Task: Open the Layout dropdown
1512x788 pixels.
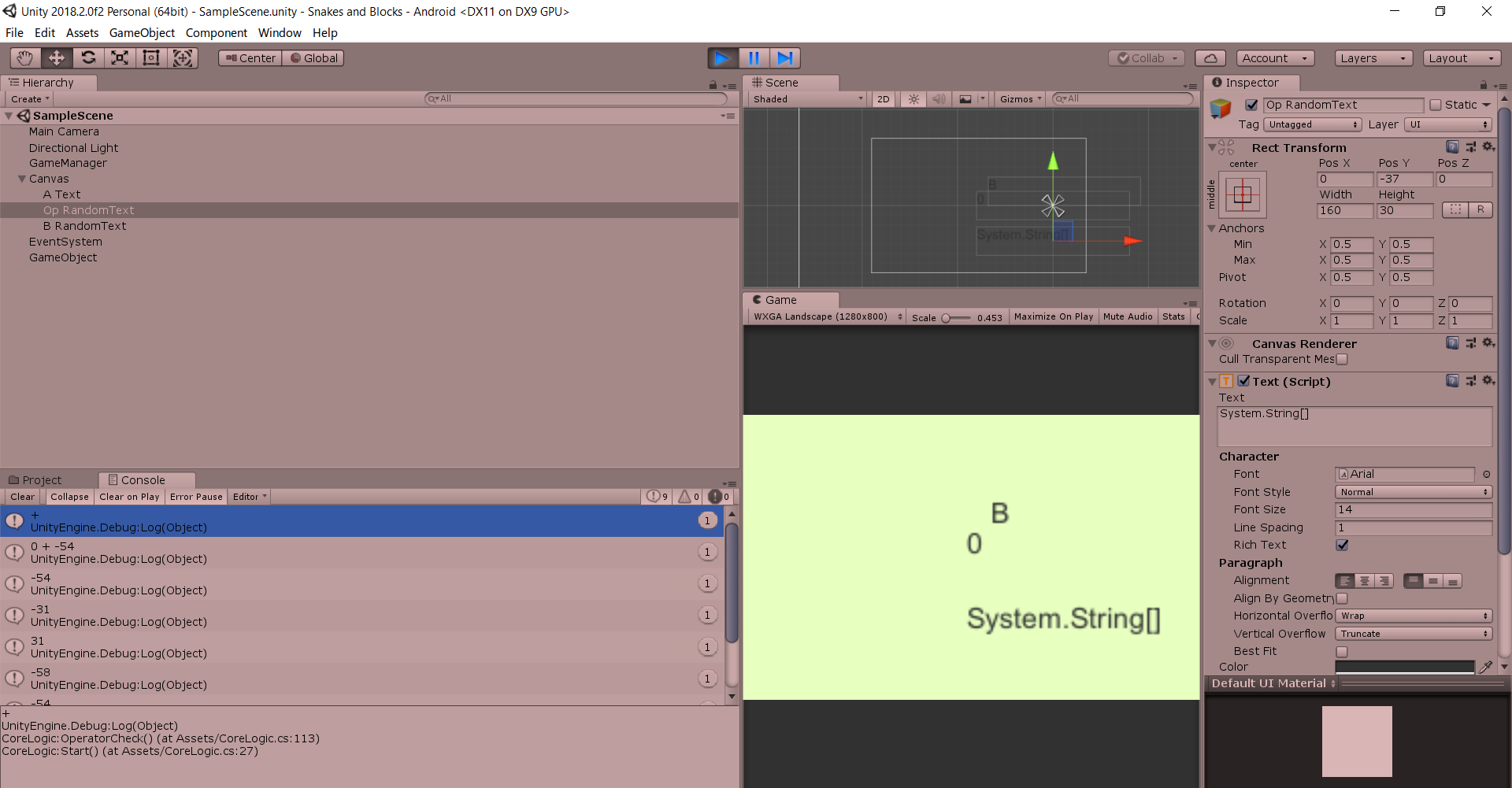Action: [x=1461, y=57]
